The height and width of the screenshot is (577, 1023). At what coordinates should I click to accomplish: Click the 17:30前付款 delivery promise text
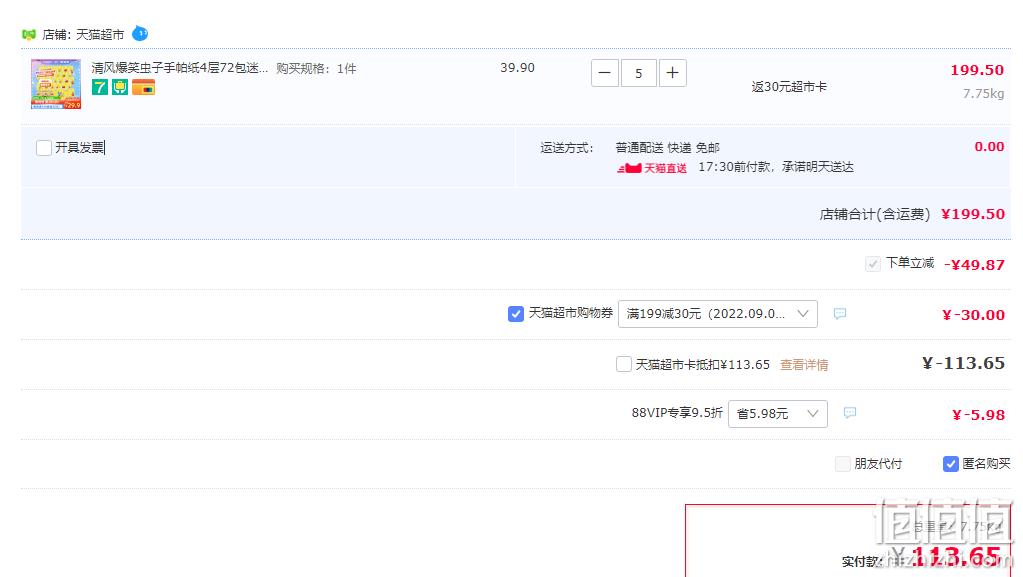click(776, 167)
